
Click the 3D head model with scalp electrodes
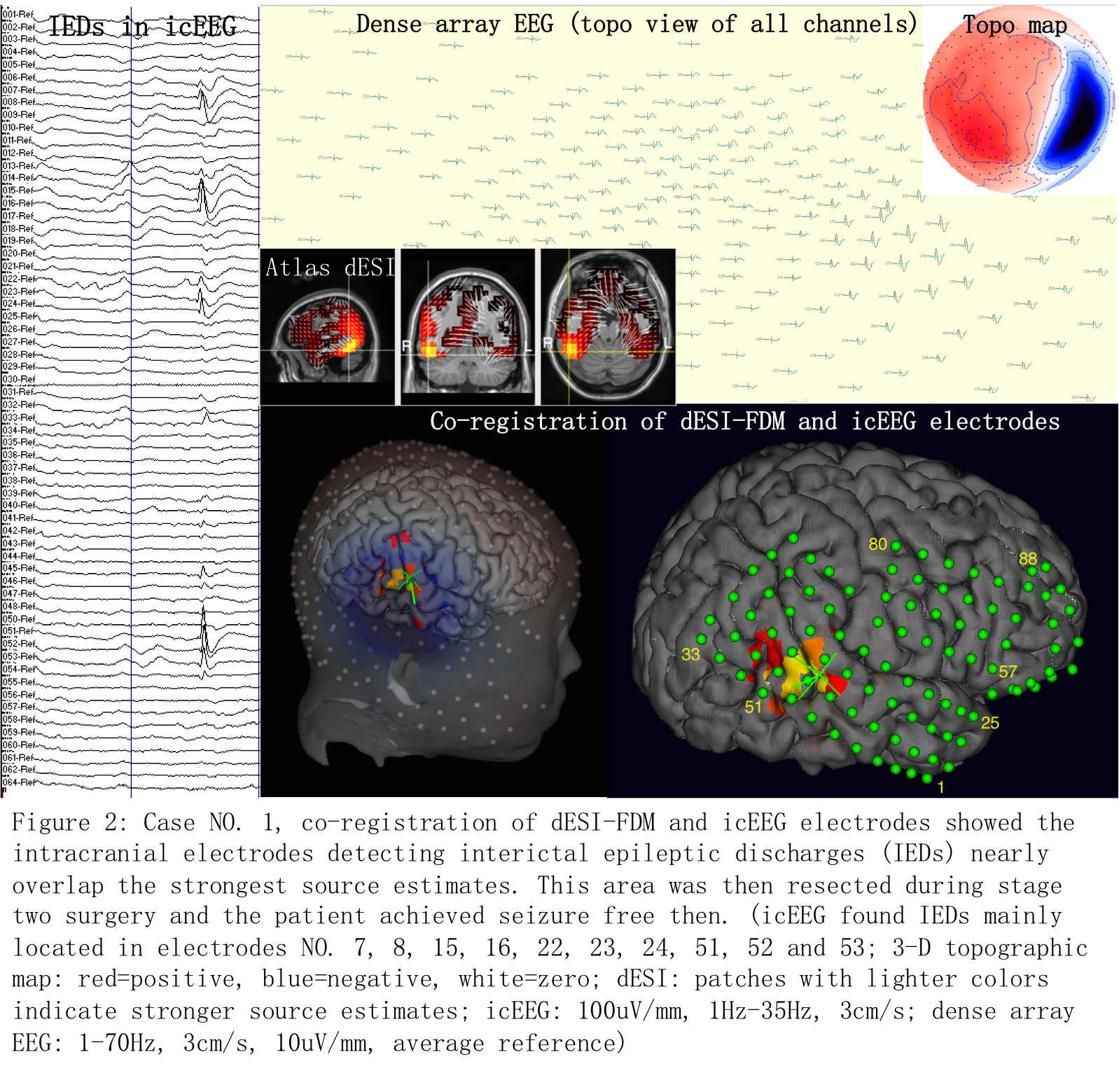coord(434,602)
